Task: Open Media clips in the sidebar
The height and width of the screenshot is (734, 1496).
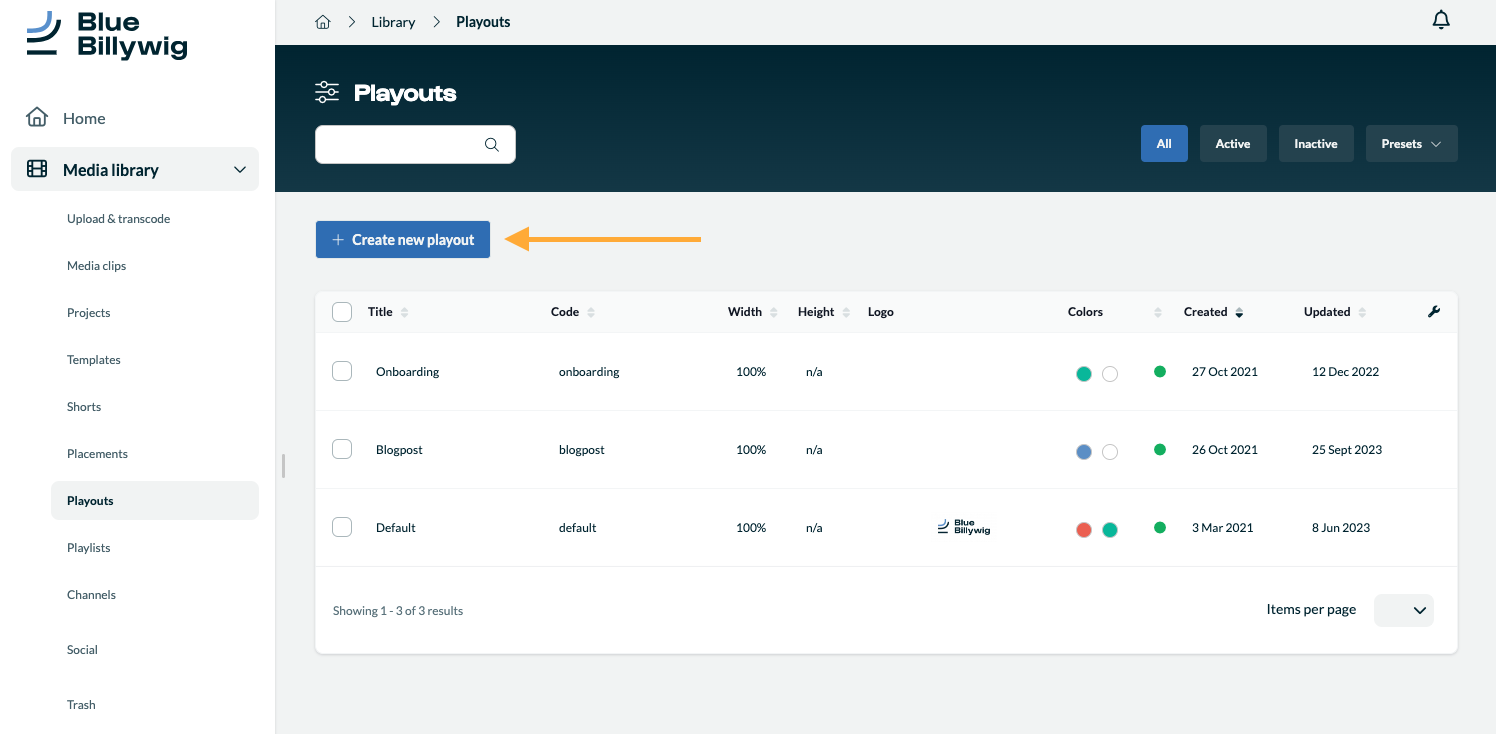Action: pos(96,266)
